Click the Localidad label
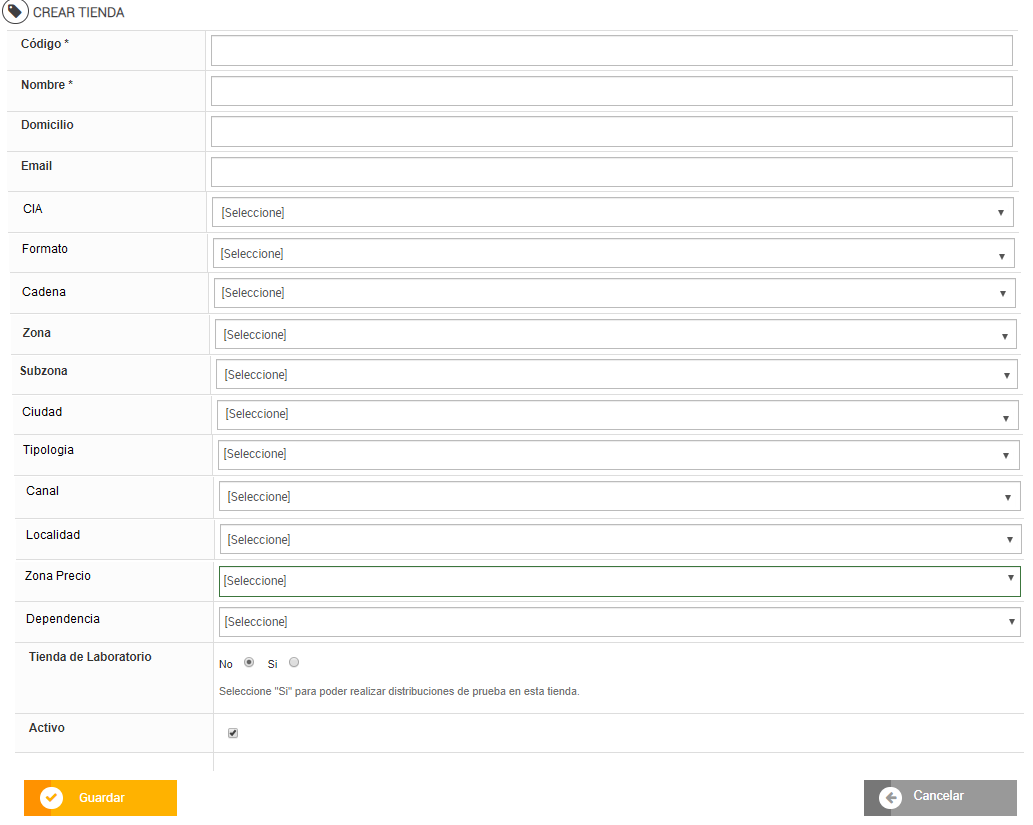This screenshot has height=825, width=1033. 53,535
